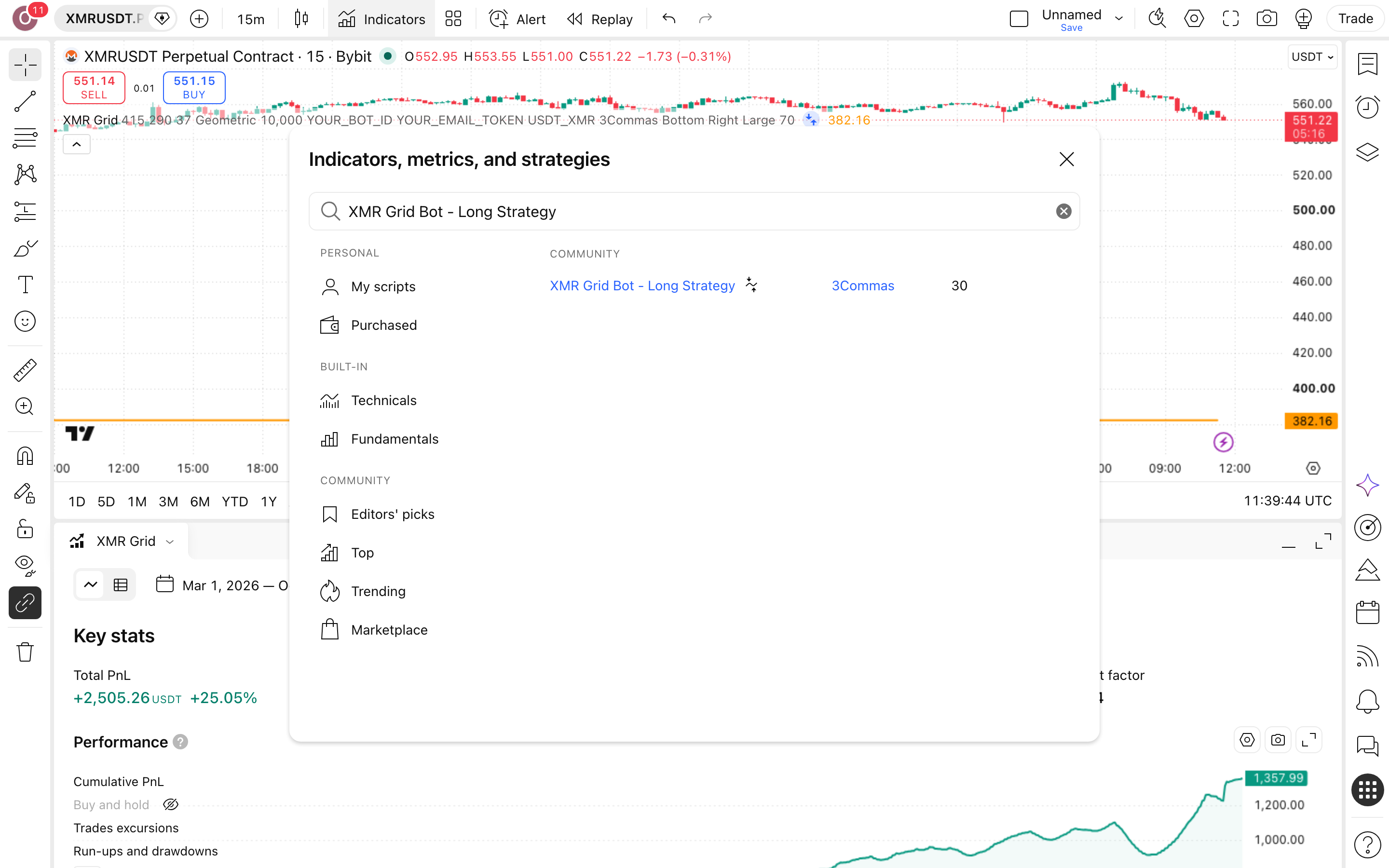Viewport: 1389px width, 868px height.
Task: Show Buy and hold line
Action: (170, 805)
